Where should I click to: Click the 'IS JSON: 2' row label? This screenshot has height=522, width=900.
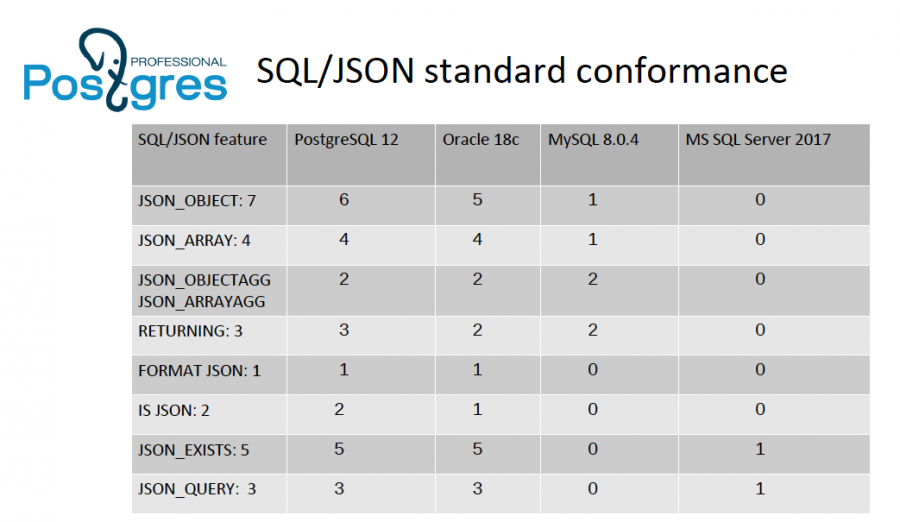click(x=173, y=411)
